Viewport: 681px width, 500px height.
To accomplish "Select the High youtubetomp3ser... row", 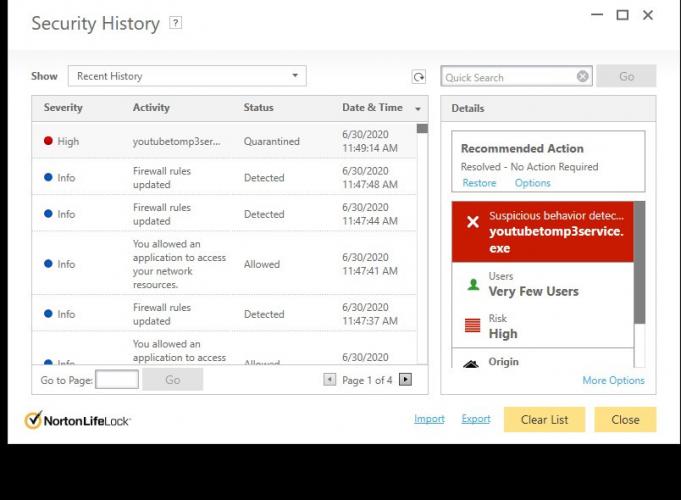I will [x=224, y=141].
